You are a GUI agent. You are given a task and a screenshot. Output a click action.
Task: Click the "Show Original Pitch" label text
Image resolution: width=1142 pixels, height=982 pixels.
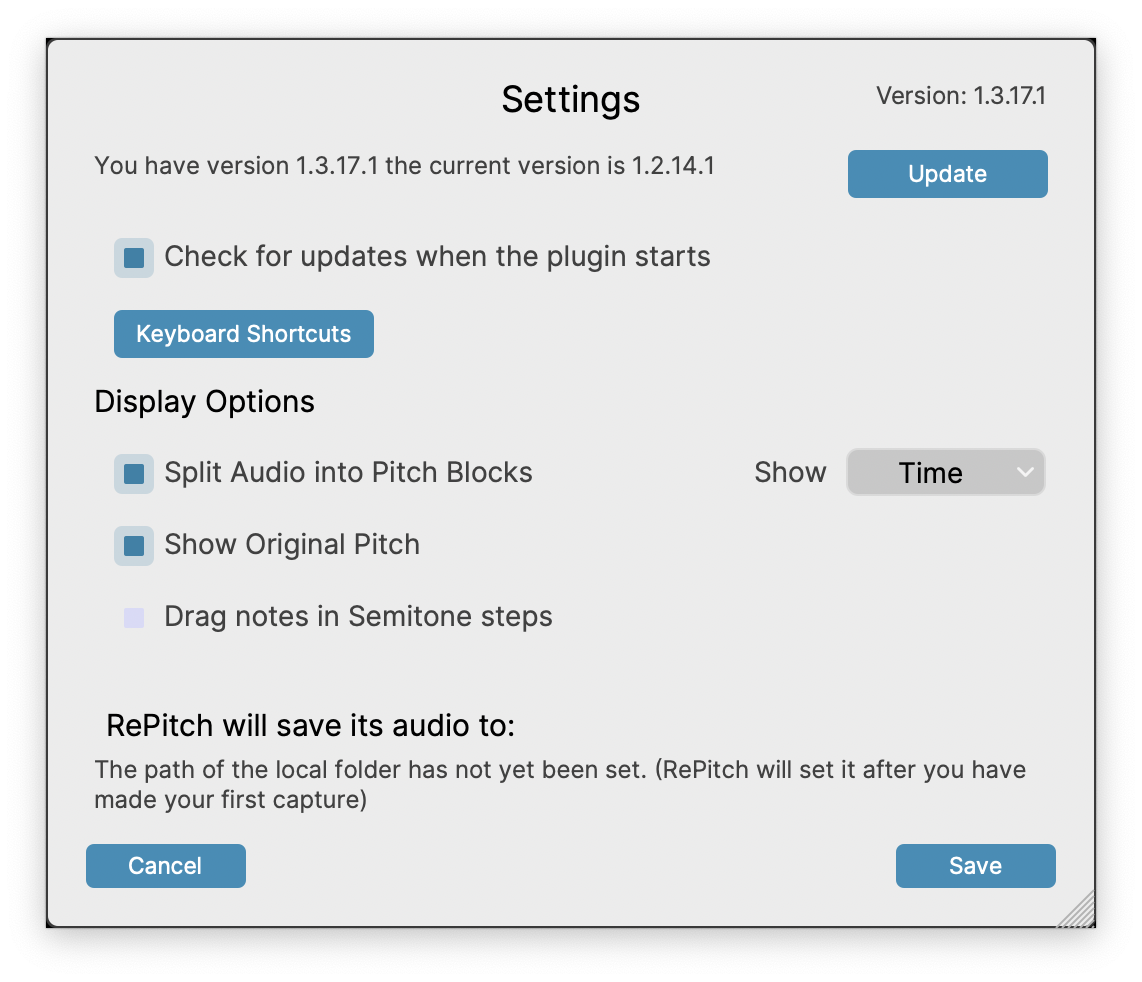pyautogui.click(x=292, y=545)
